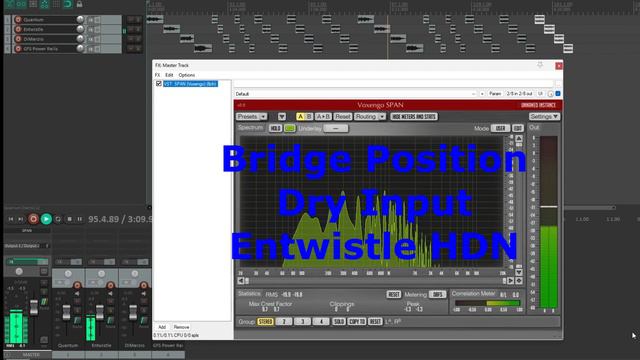Toggle the green spectrum display button beside Hold

289,128
